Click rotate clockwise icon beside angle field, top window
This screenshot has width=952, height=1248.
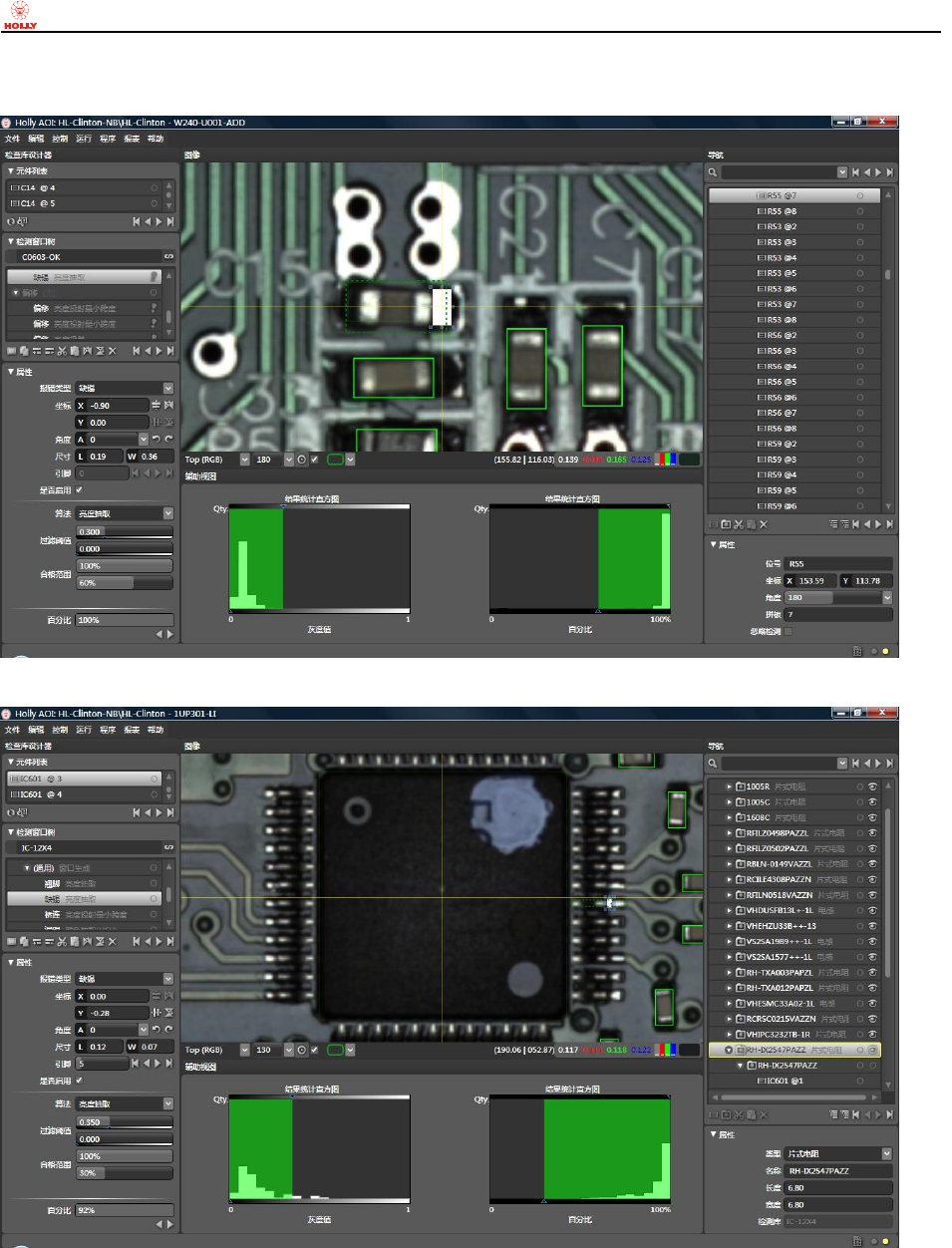pyautogui.click(x=168, y=440)
